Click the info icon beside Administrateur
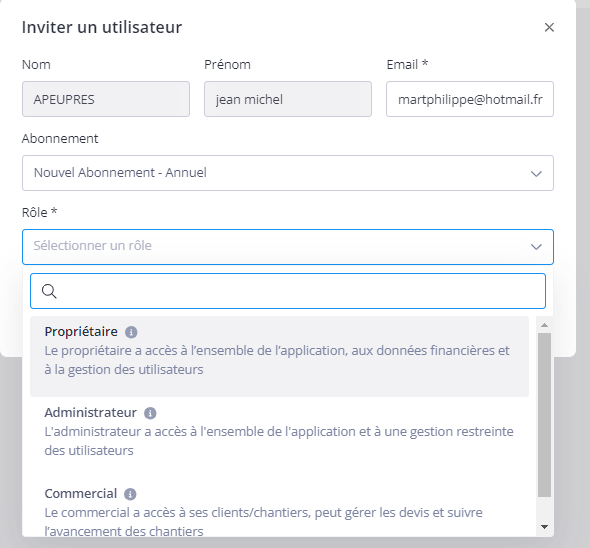The width and height of the screenshot is (590, 548). coord(150,413)
